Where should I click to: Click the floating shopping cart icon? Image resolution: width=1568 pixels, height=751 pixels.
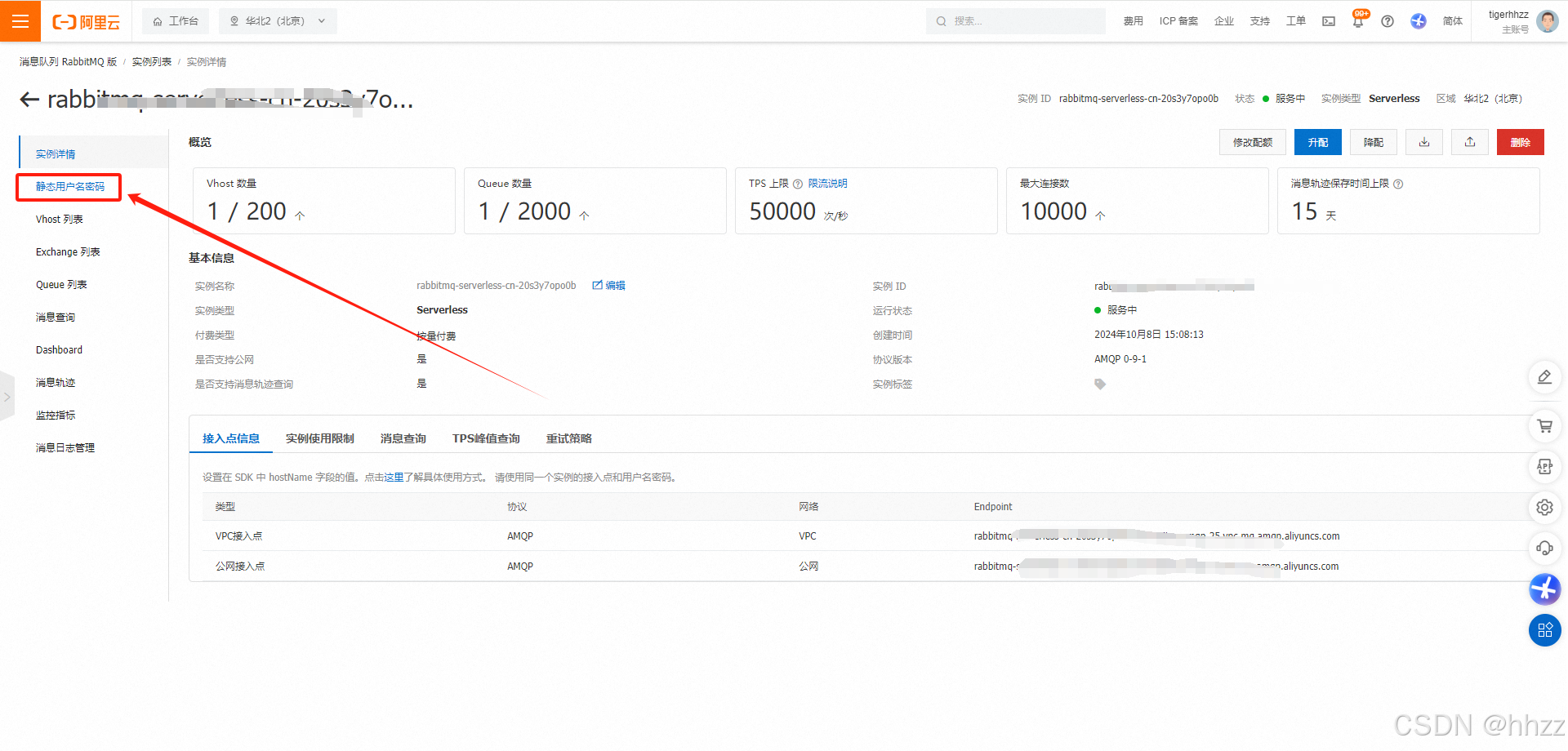(x=1544, y=426)
